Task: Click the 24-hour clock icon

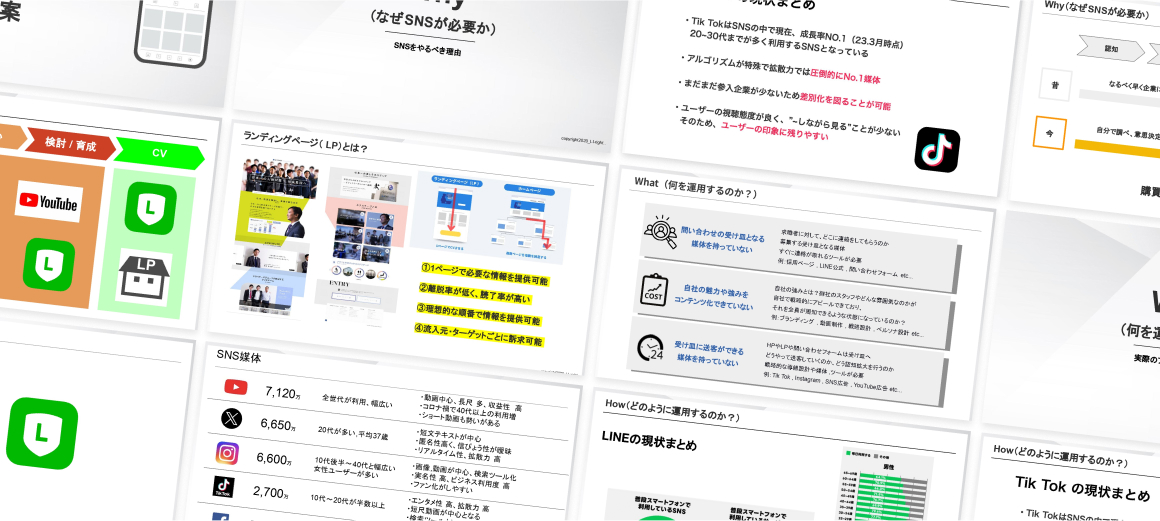Action: [650, 349]
